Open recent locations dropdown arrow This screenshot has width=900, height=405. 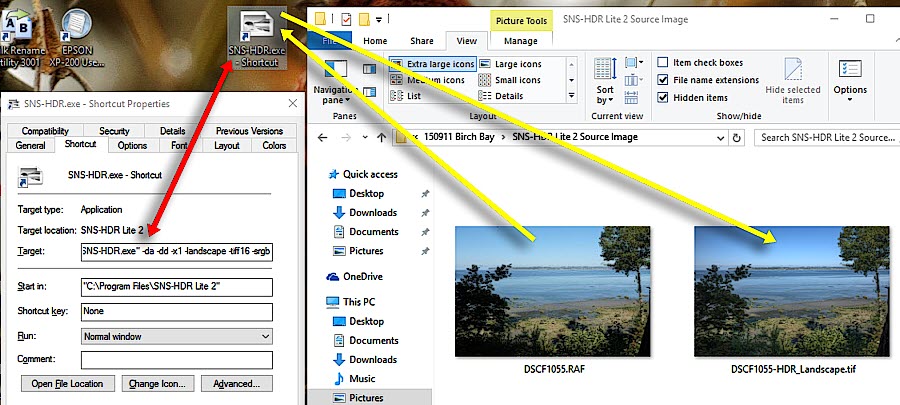[x=365, y=138]
